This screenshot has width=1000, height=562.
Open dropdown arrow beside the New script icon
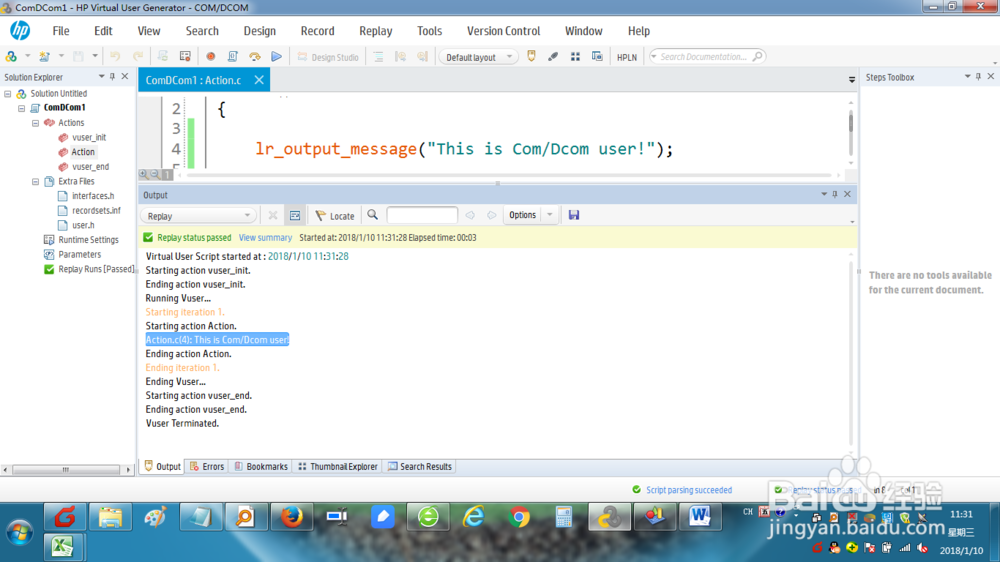click(61, 57)
